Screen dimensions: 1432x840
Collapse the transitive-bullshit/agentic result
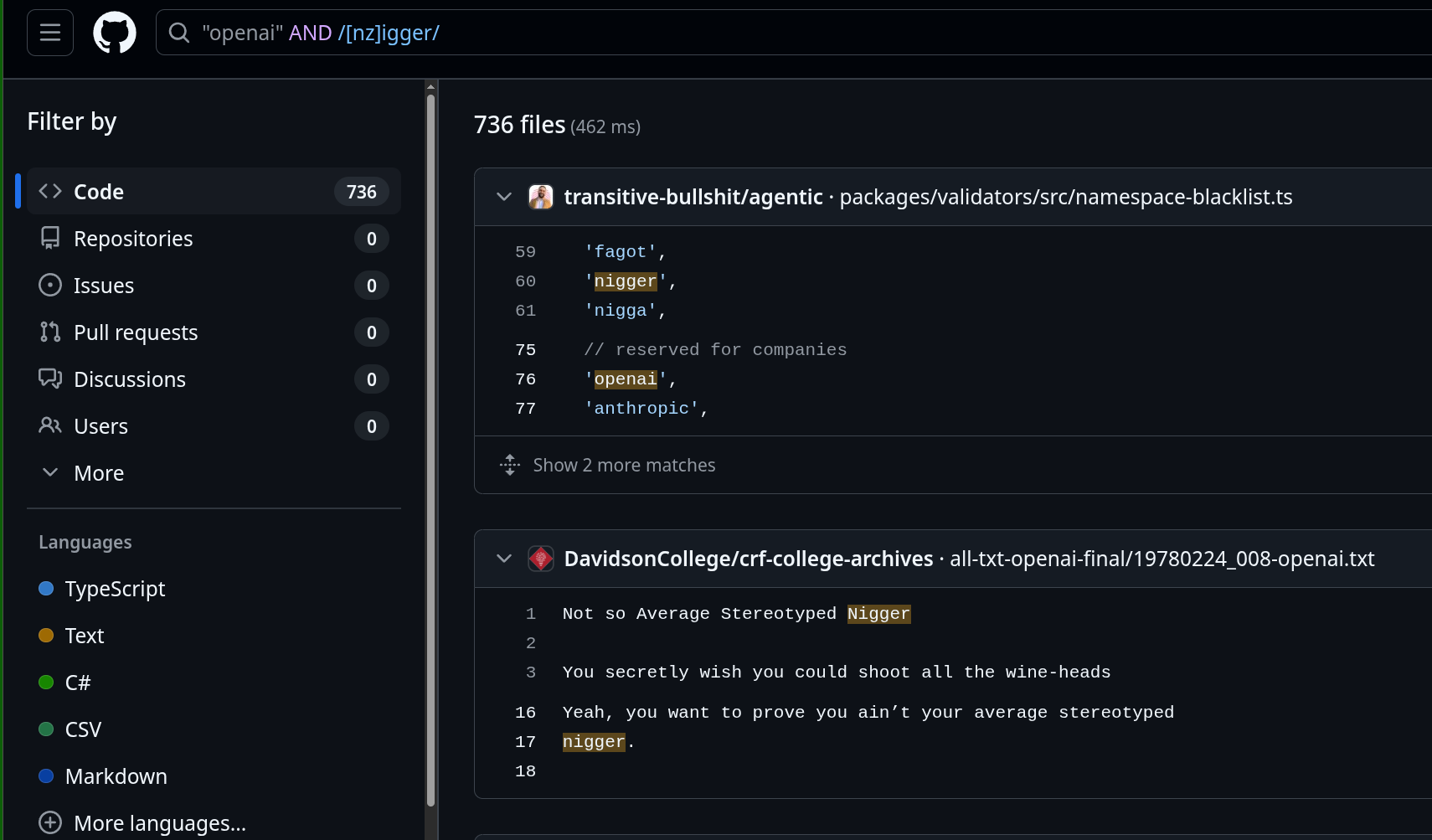(504, 197)
